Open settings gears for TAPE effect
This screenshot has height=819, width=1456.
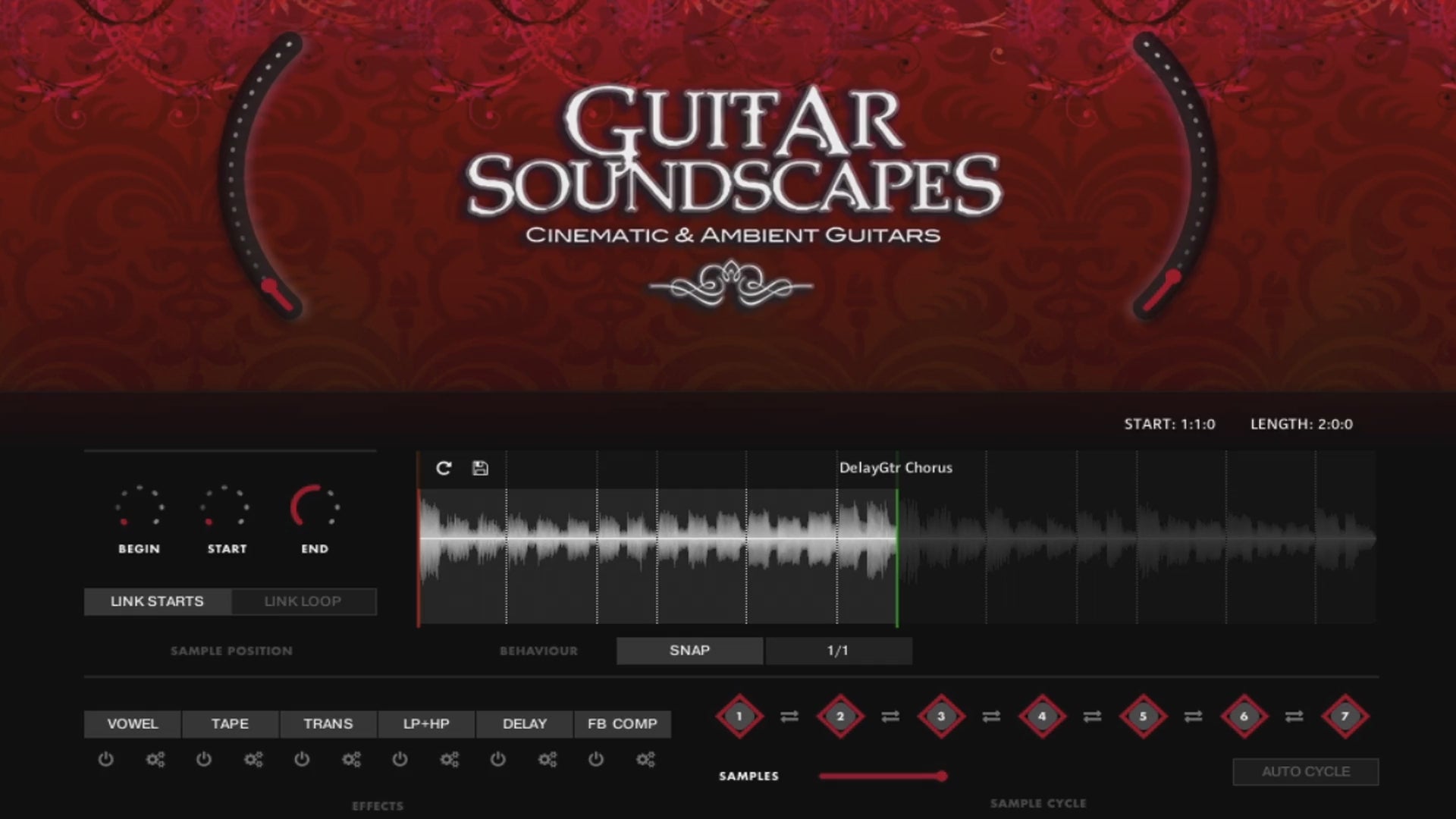tap(253, 759)
